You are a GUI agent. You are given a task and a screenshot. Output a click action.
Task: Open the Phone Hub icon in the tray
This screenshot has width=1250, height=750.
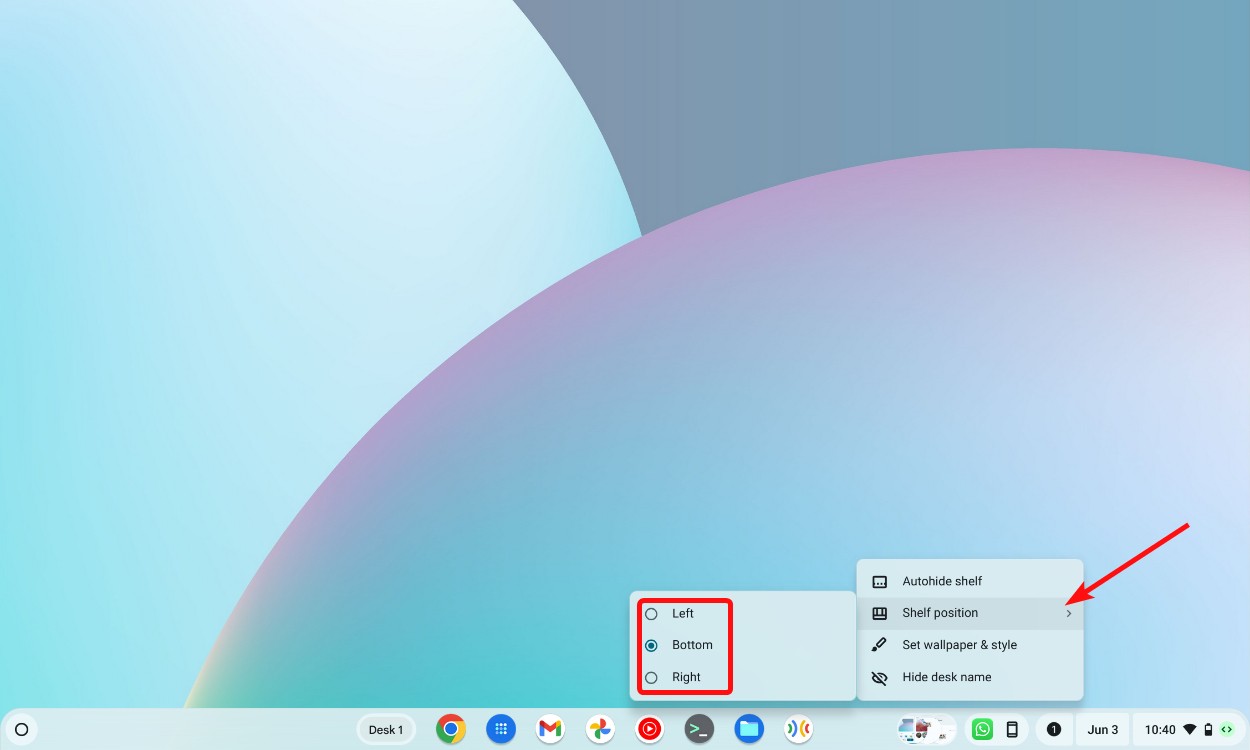[x=1010, y=729]
